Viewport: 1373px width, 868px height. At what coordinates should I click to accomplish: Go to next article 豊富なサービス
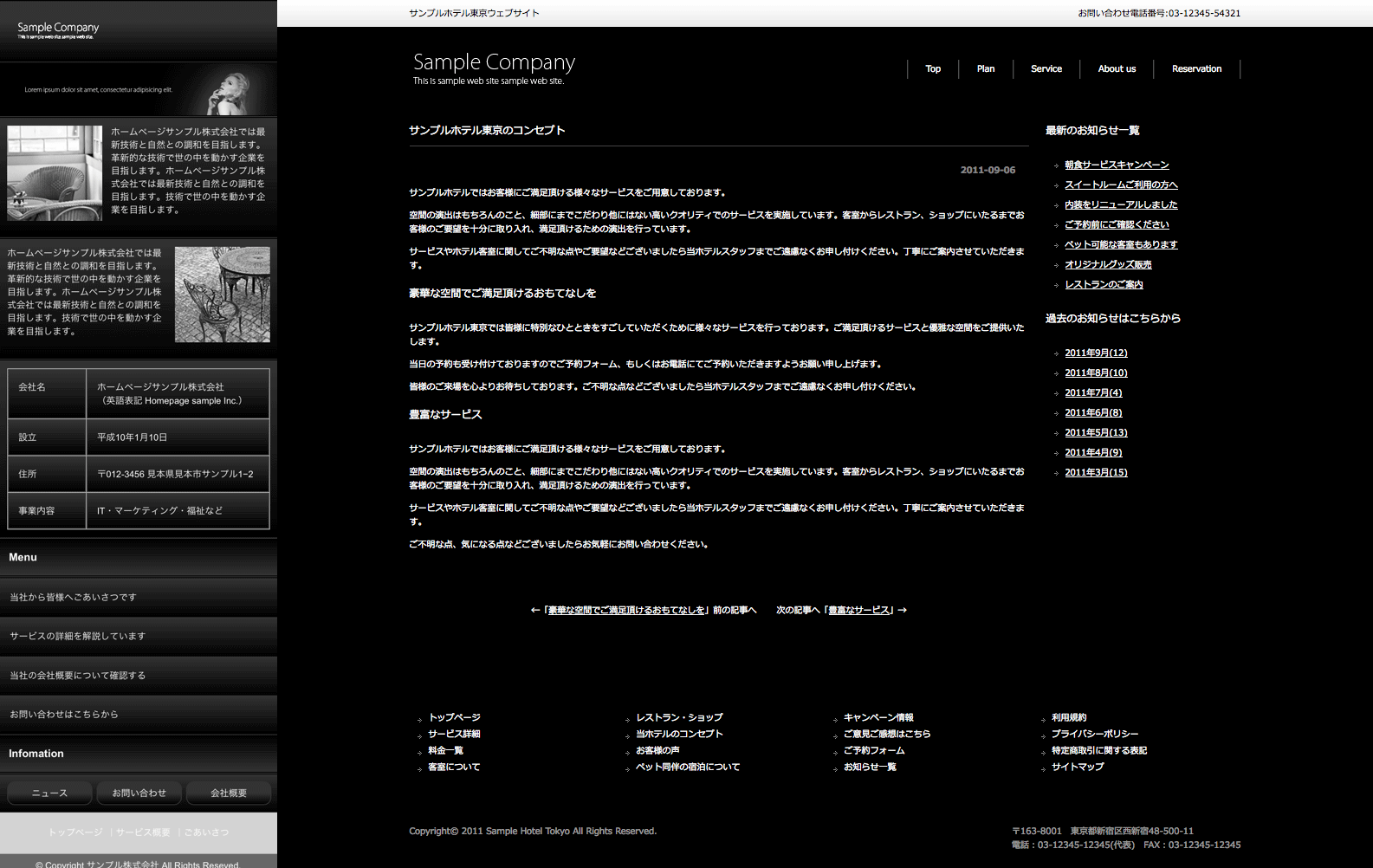[858, 611]
